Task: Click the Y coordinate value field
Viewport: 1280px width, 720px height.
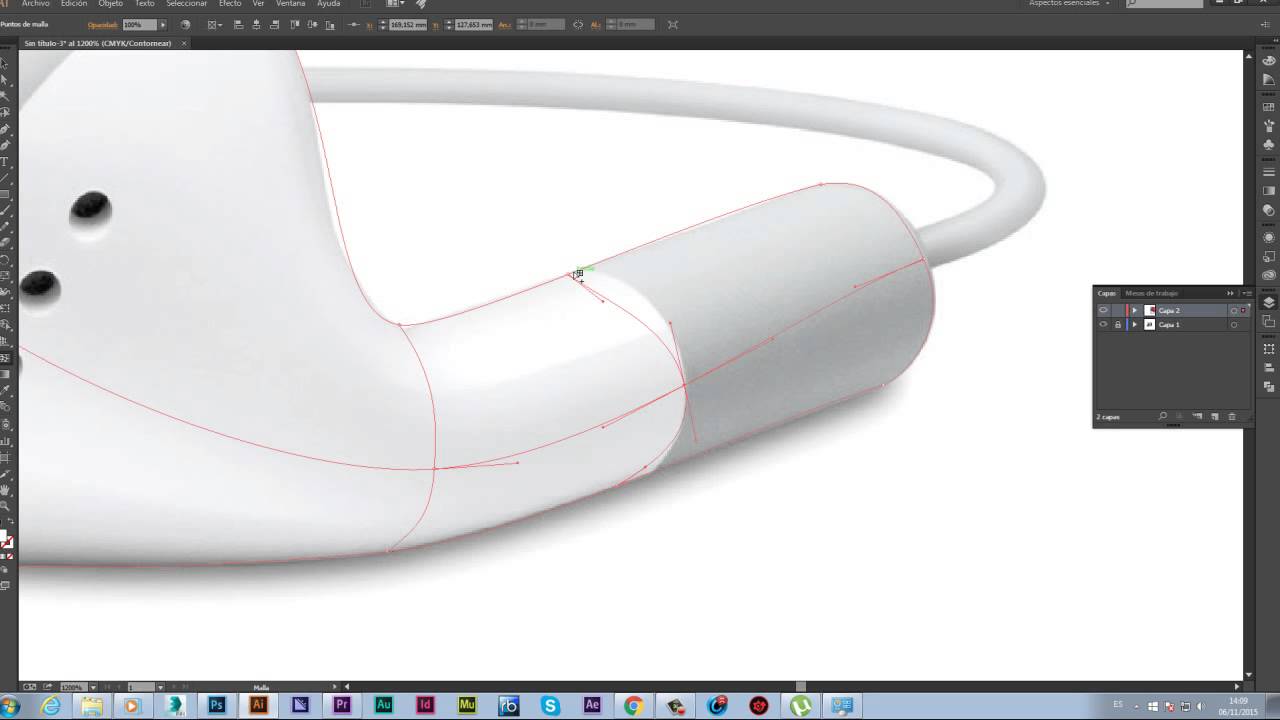Action: [473, 24]
